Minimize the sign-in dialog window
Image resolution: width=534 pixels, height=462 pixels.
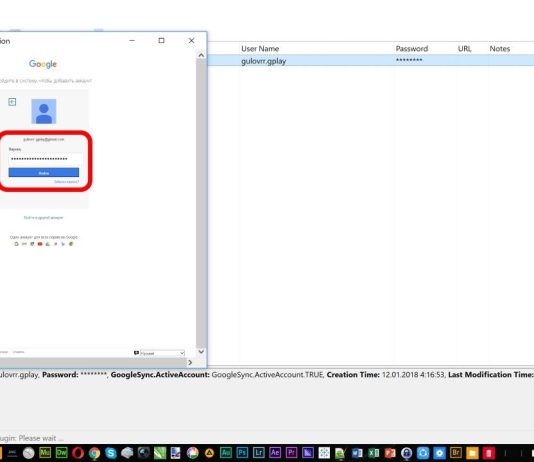point(132,41)
